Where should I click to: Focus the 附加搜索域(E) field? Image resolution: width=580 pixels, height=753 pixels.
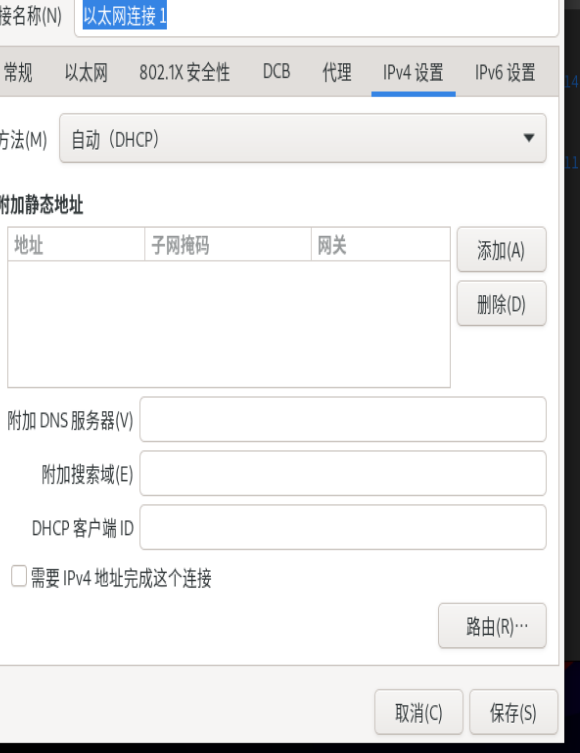(x=343, y=473)
